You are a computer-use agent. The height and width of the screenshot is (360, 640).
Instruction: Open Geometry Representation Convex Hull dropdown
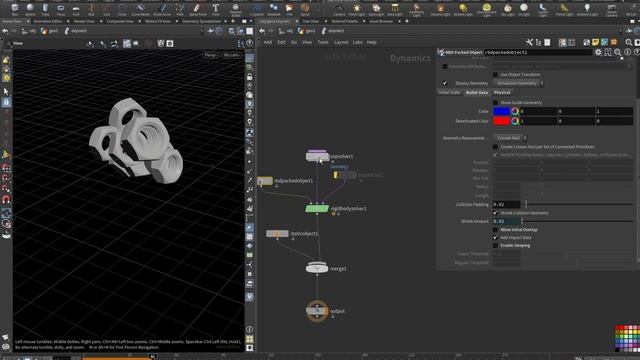coord(510,138)
